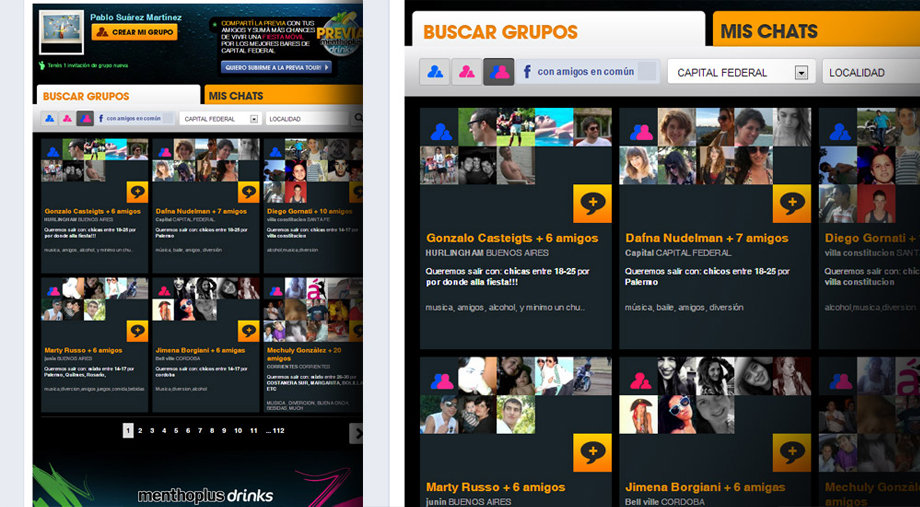The width and height of the screenshot is (920, 507).
Task: Click the Facebook icon in the enlarged filter bar
Action: pos(526,72)
